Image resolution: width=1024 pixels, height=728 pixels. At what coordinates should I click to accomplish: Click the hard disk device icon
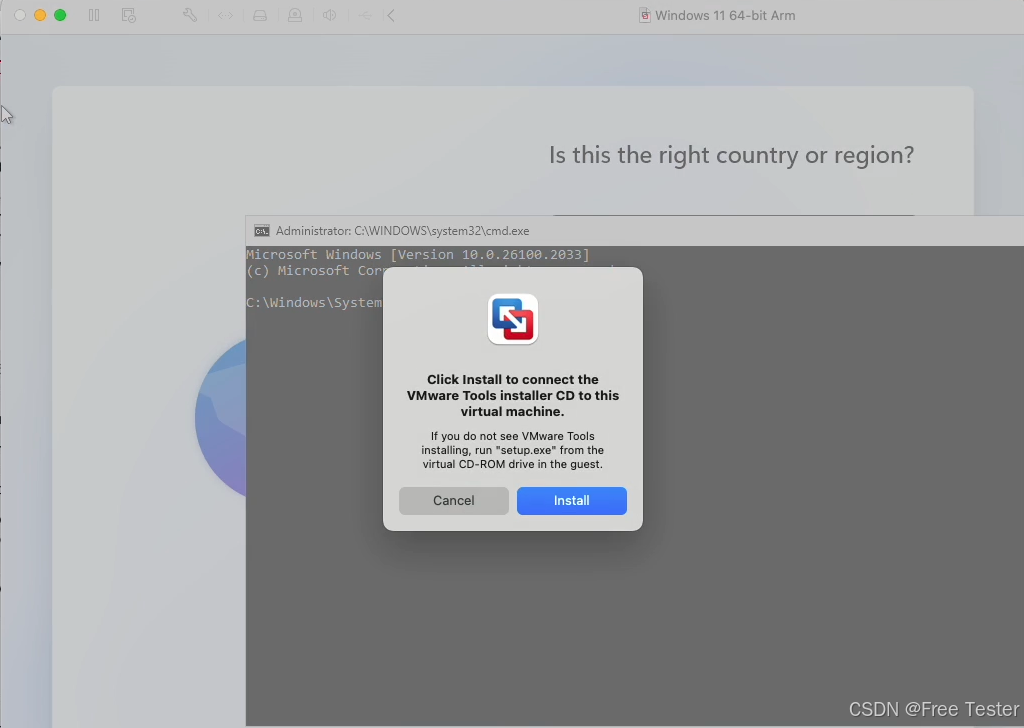coord(260,15)
